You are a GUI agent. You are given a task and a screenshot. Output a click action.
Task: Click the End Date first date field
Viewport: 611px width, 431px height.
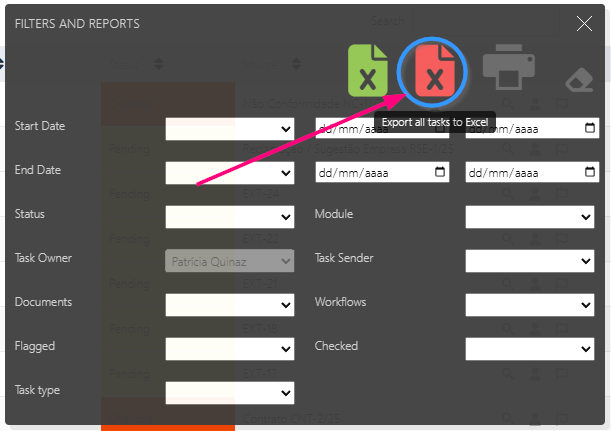382,172
